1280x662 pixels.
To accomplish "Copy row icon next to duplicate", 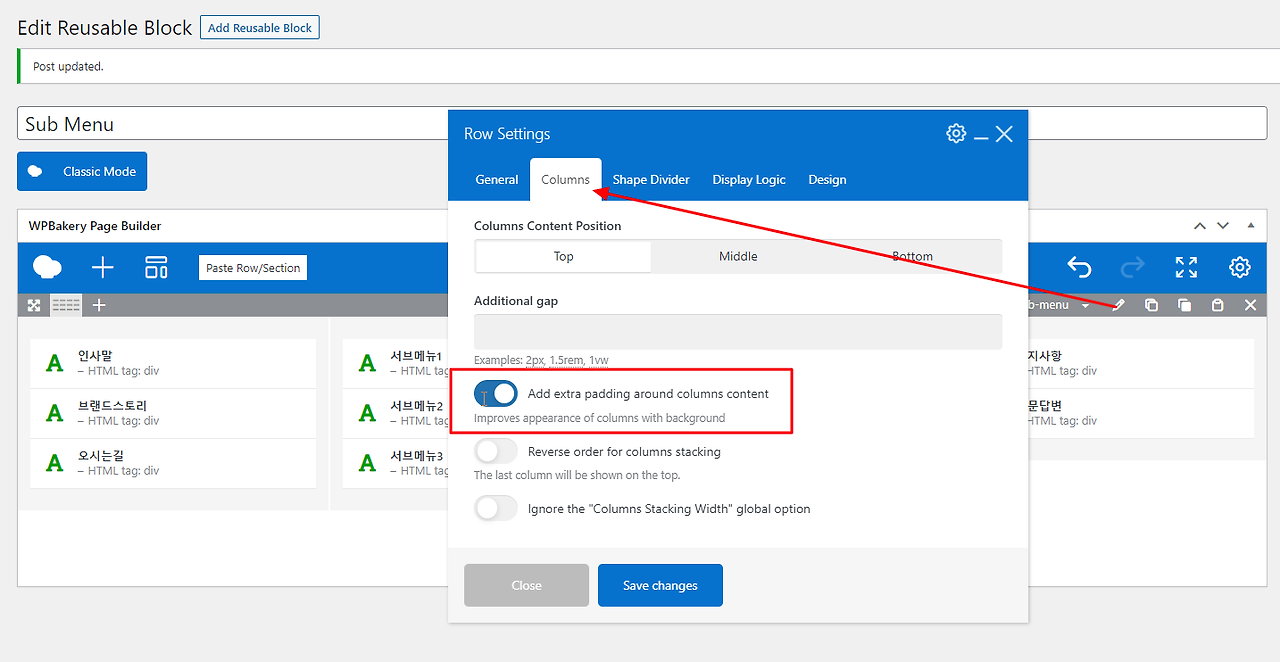I will [1184, 305].
